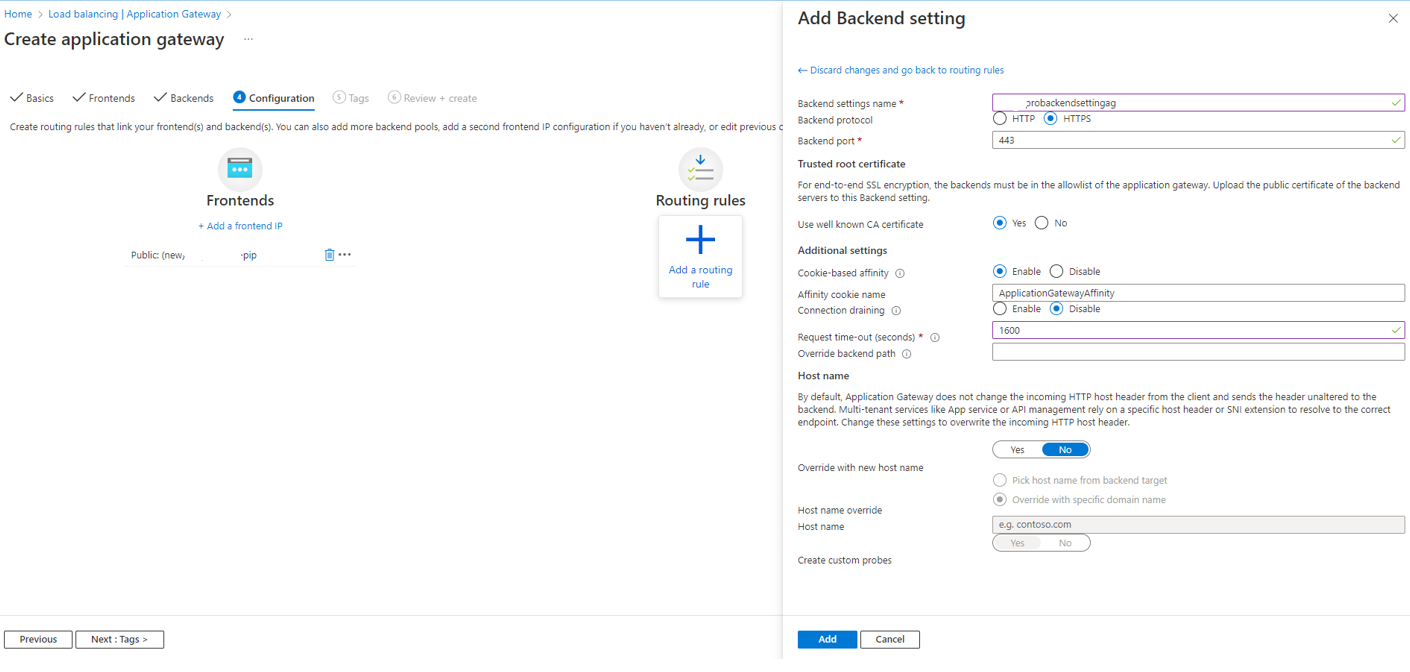Click the delete trash icon for frontend IP
Image resolution: width=1410 pixels, height=672 pixels.
coord(329,255)
